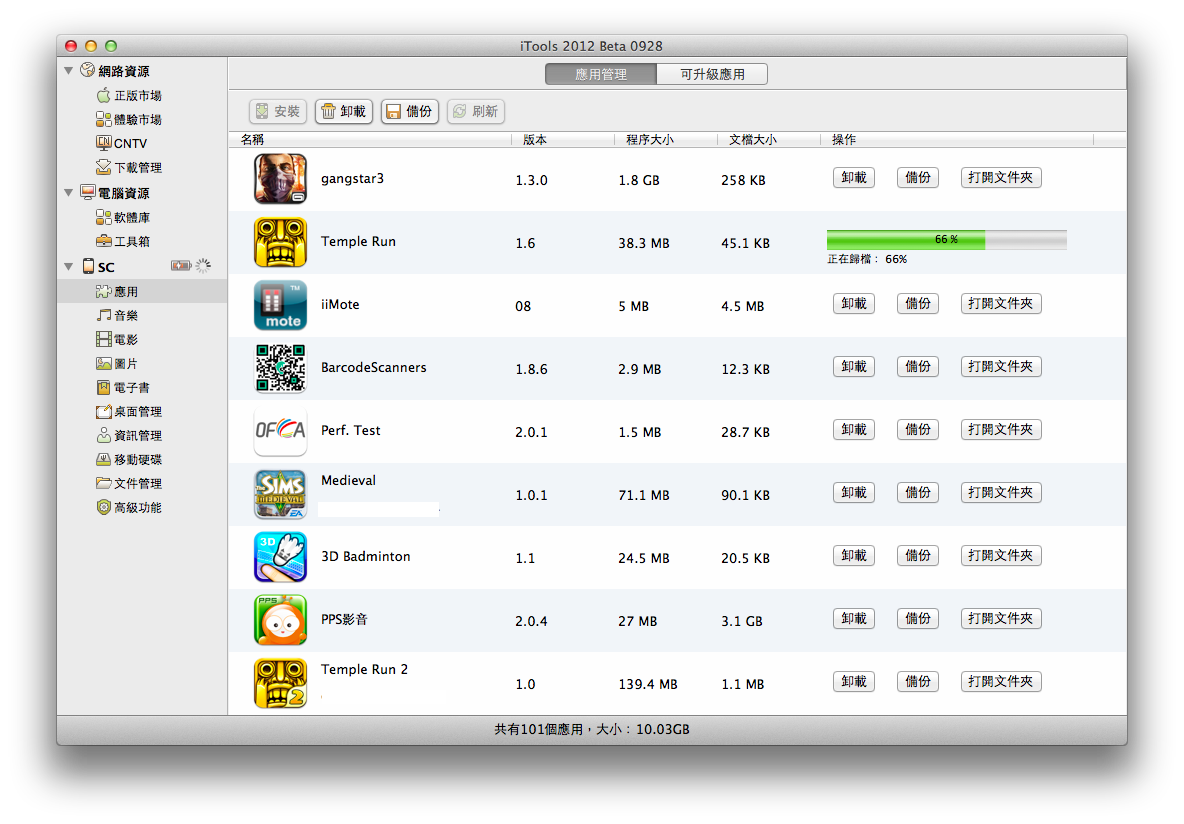
Task: Collapse the SC device tree
Action: (69, 266)
